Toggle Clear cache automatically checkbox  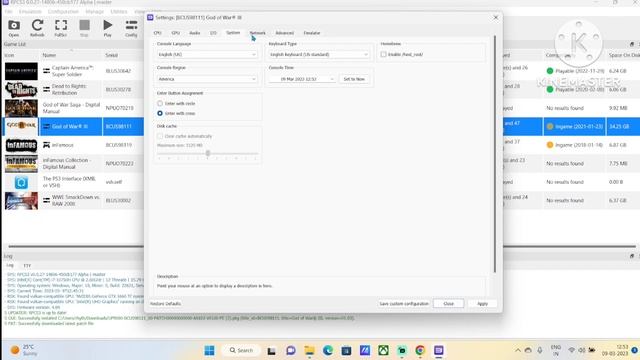160,136
